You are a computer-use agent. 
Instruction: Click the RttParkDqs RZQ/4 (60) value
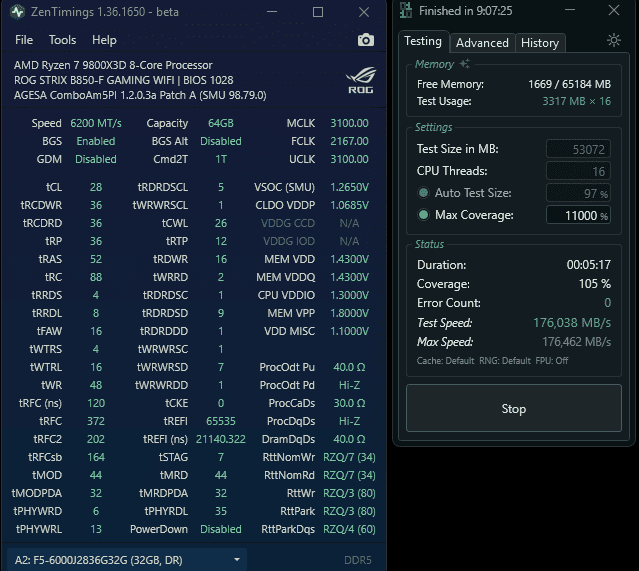click(x=349, y=529)
